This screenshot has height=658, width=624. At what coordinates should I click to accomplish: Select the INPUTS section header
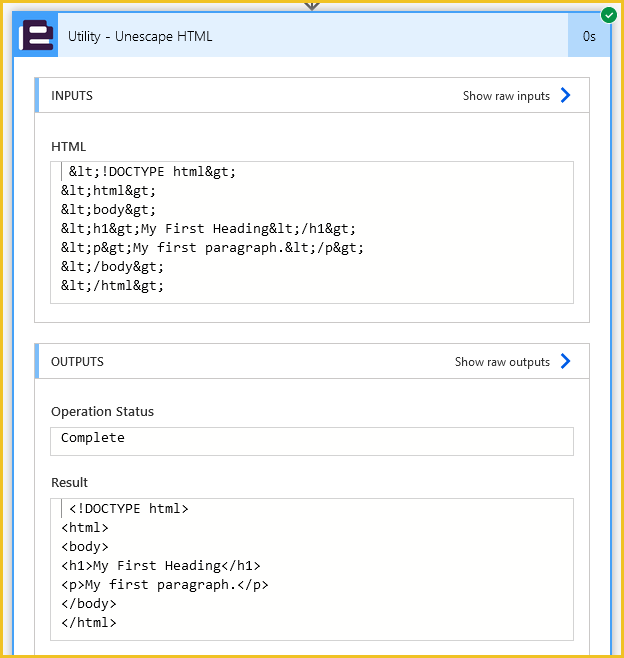(x=312, y=95)
